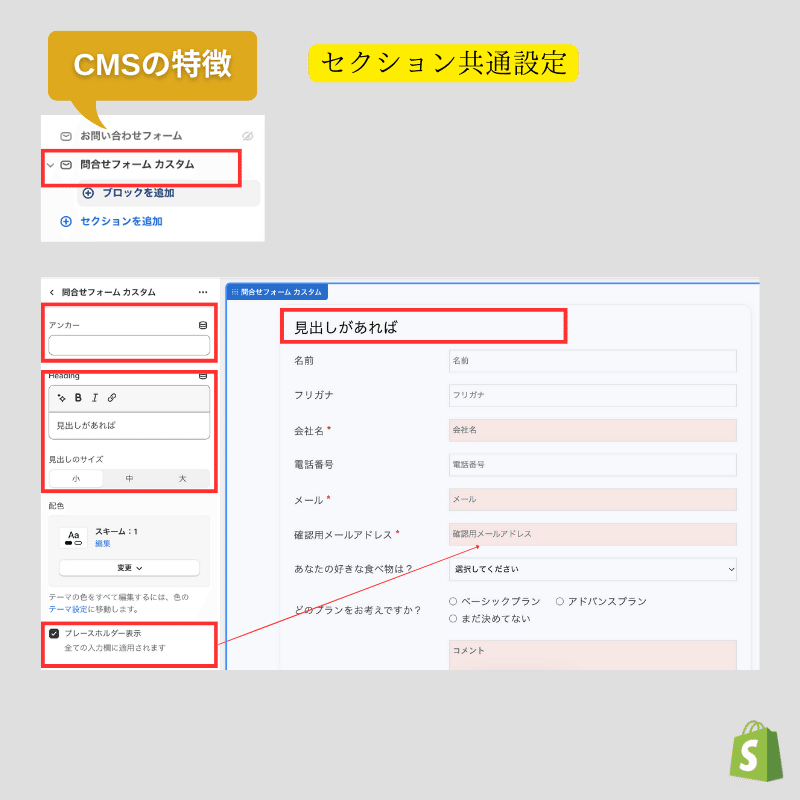
Task: Click the envelope icon beside 問合せフォーム カスタム
Action: click(66, 164)
